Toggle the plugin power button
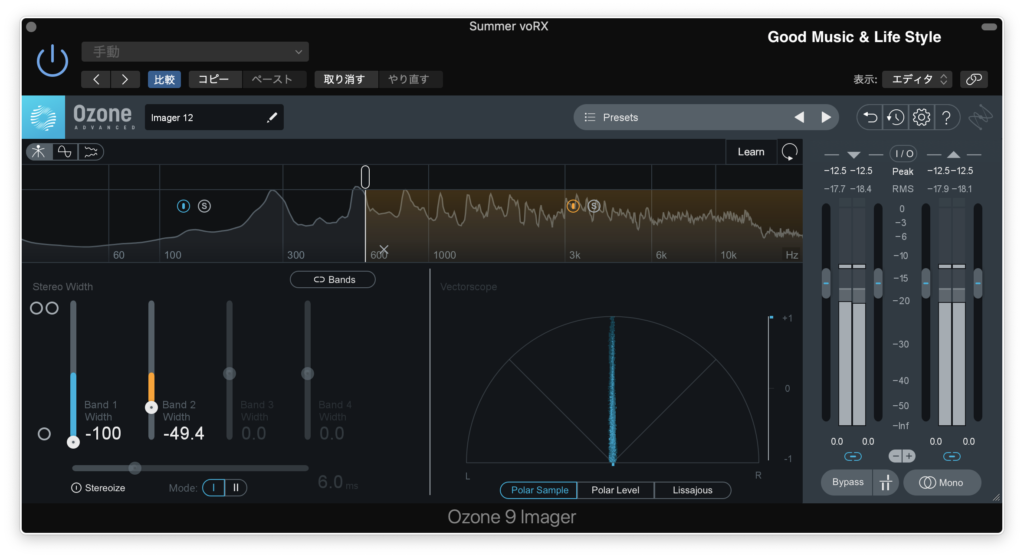 click(x=52, y=61)
